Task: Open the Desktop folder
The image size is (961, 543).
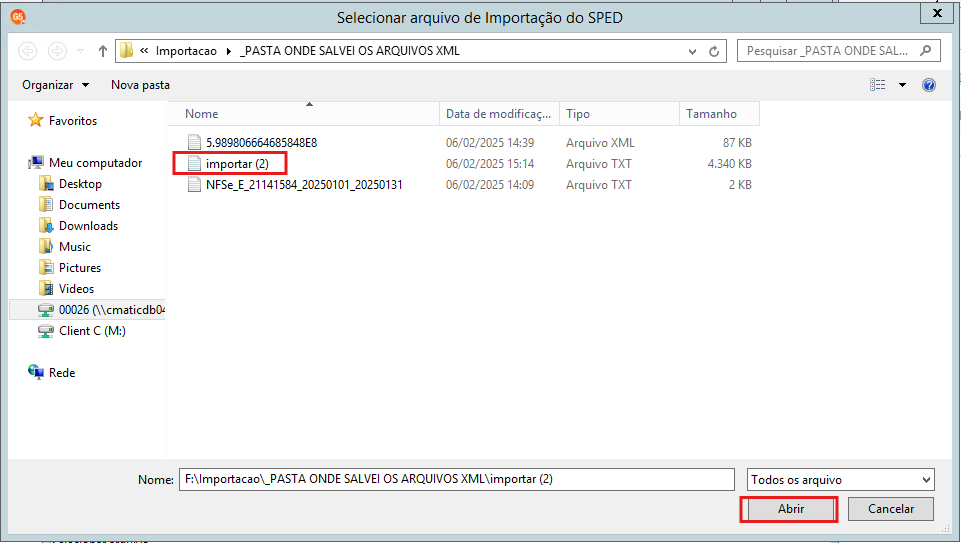Action: [80, 184]
